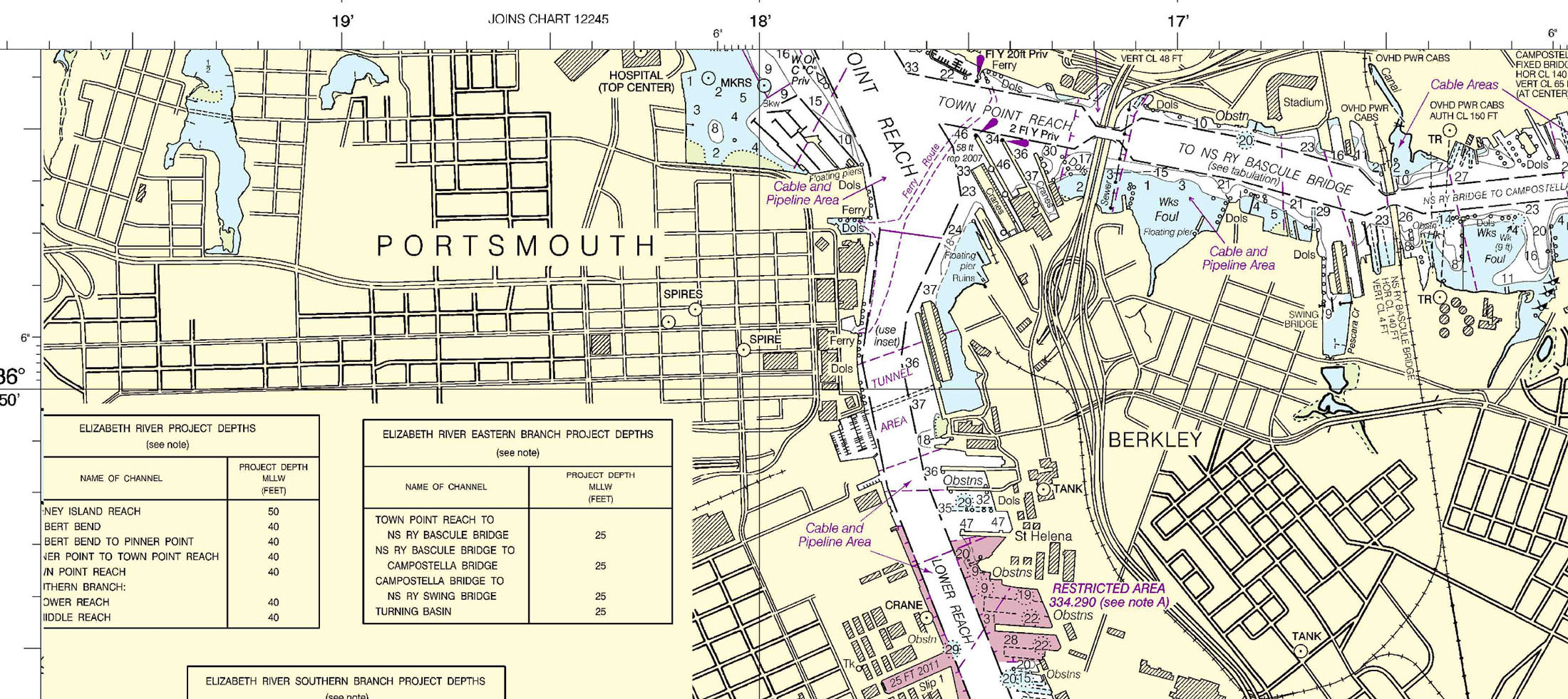The width and height of the screenshot is (1568, 699).
Task: Select the TR tower circle near OVHD PWR CABS
Action: 1450,130
